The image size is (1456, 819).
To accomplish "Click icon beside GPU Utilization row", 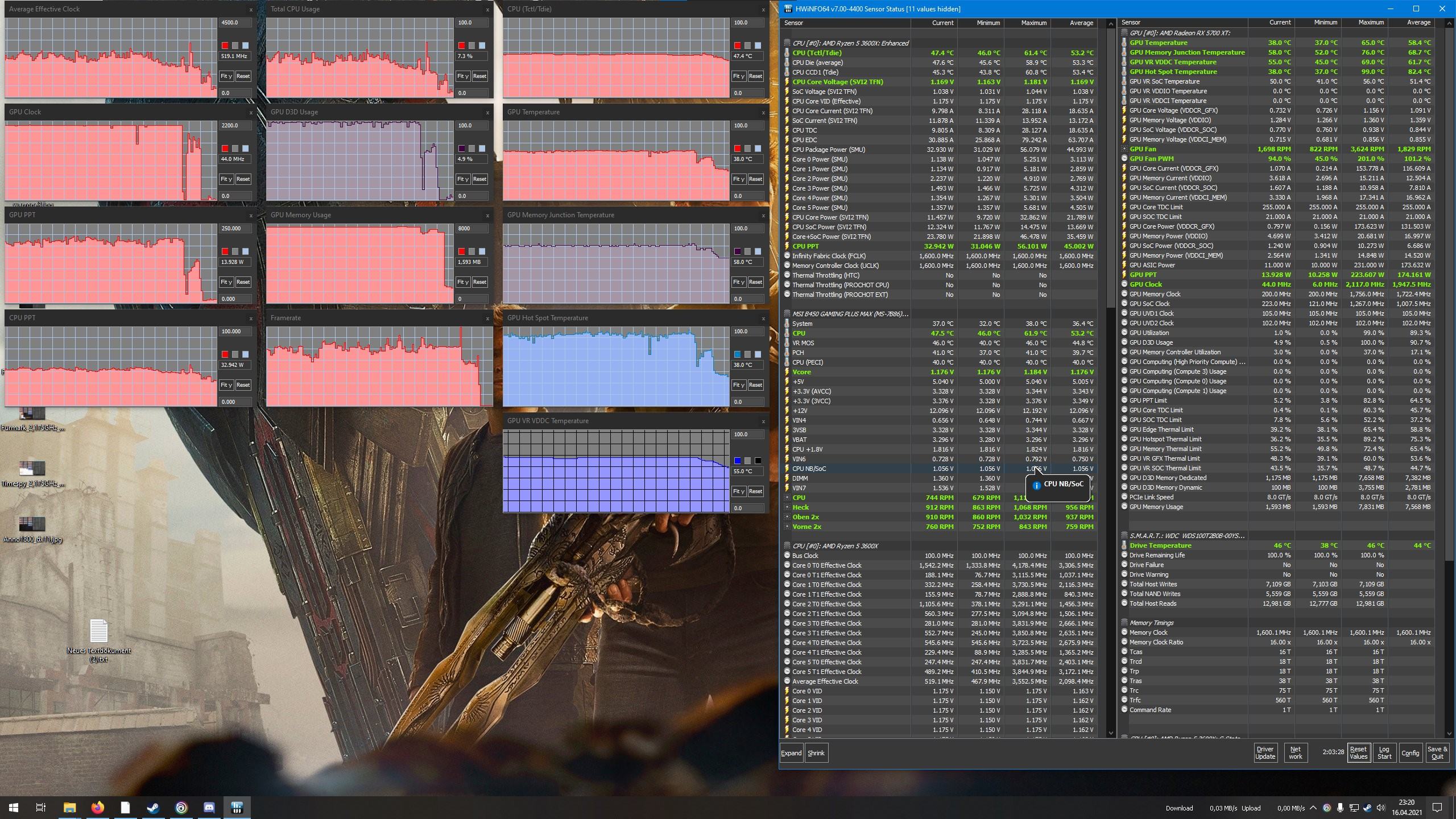I will click(x=1124, y=333).
